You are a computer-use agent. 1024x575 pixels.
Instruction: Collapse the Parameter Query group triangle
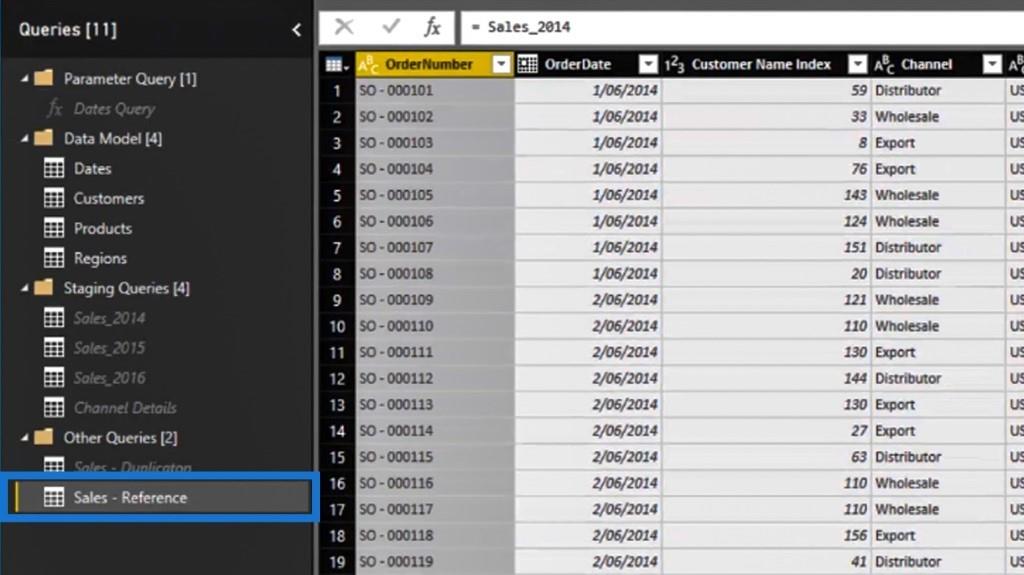point(25,79)
